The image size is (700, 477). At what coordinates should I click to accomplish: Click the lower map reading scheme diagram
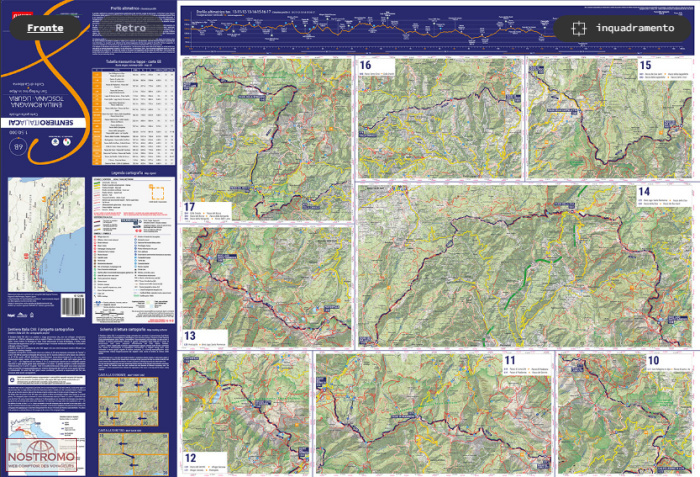[133, 454]
